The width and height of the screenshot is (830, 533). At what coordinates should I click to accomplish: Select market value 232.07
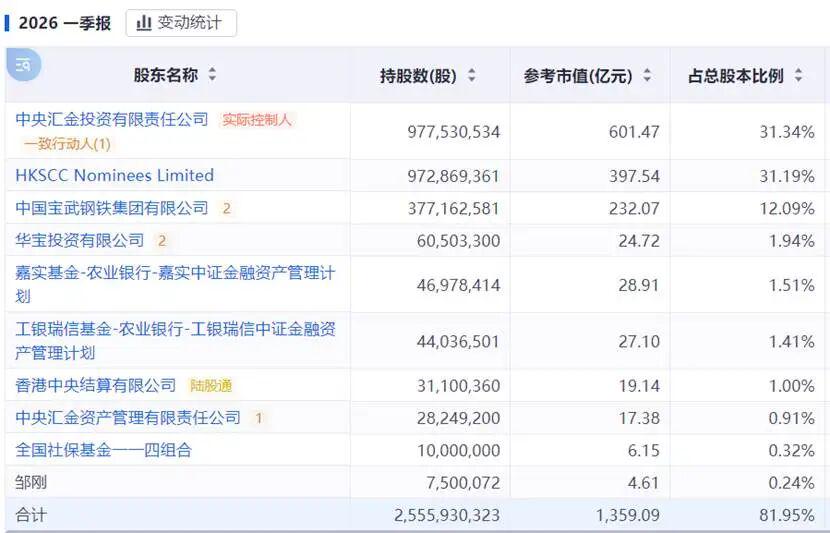point(634,209)
